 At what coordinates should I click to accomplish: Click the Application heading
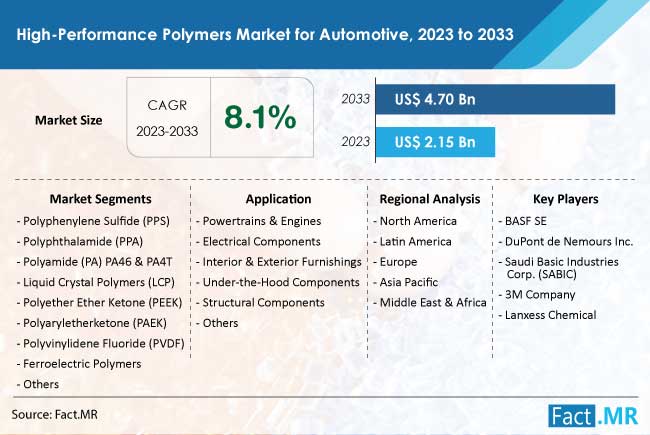pyautogui.click(x=278, y=199)
